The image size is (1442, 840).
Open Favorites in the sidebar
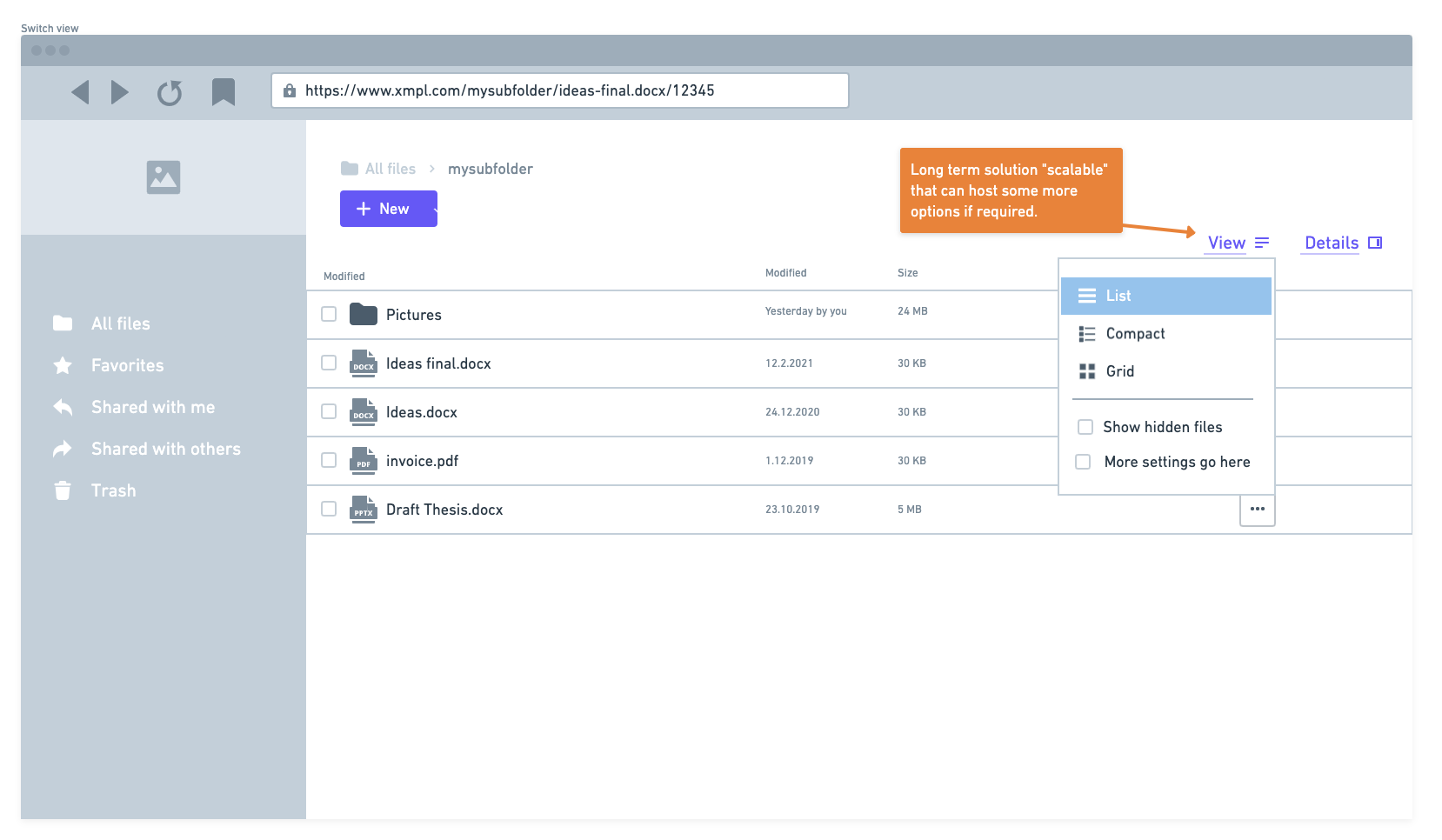click(128, 365)
